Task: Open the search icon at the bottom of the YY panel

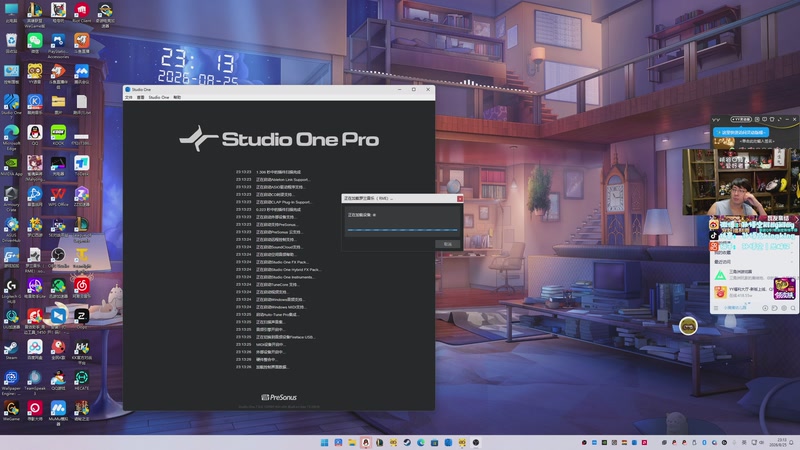Action: point(793,308)
